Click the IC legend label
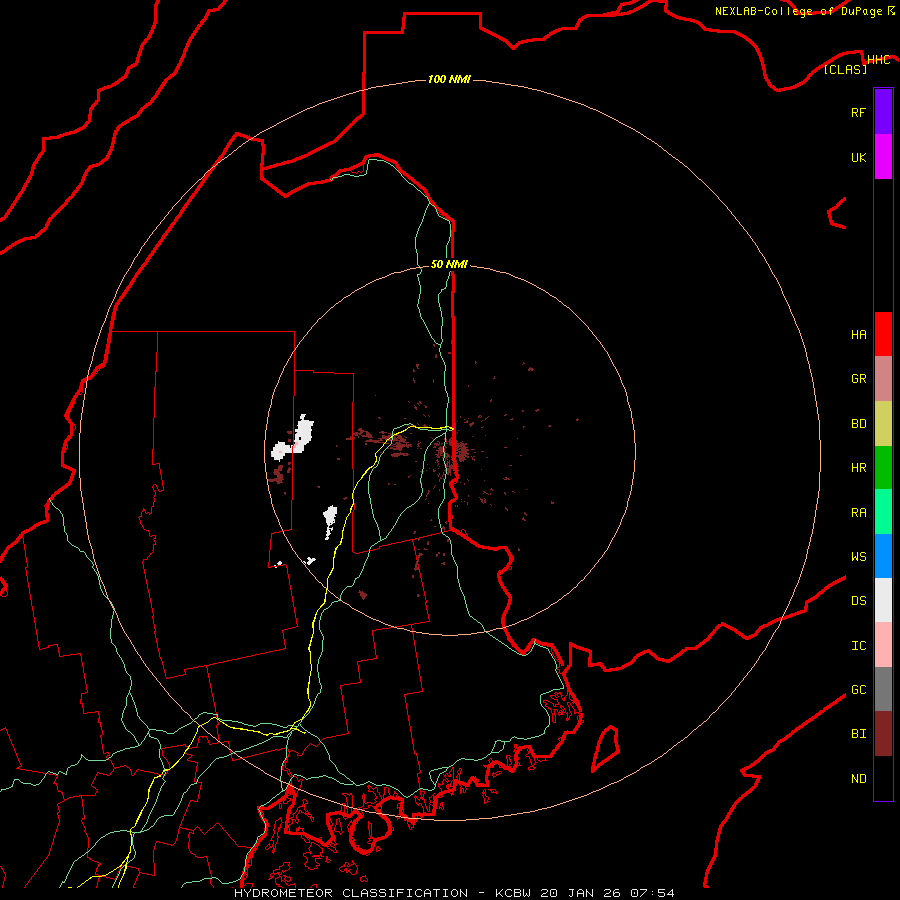 (x=858, y=646)
